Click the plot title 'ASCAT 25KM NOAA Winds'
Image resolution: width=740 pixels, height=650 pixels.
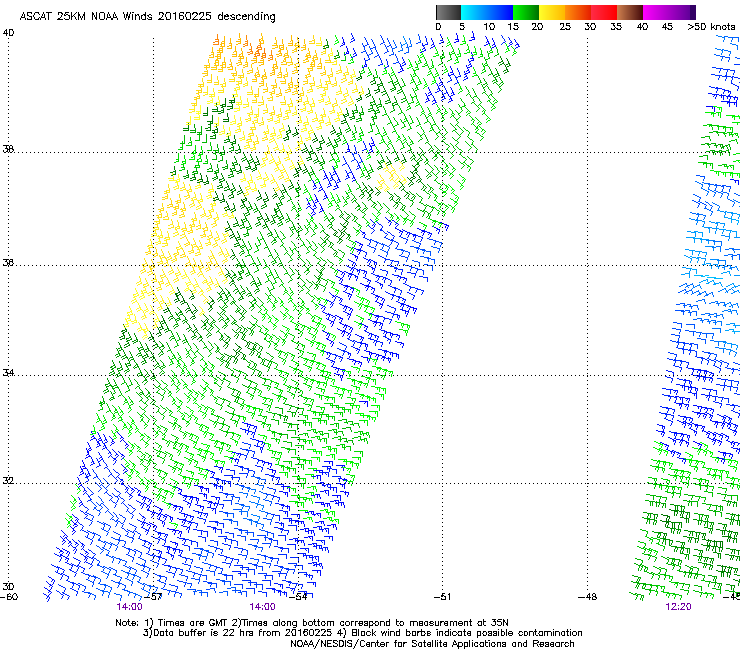[86, 17]
